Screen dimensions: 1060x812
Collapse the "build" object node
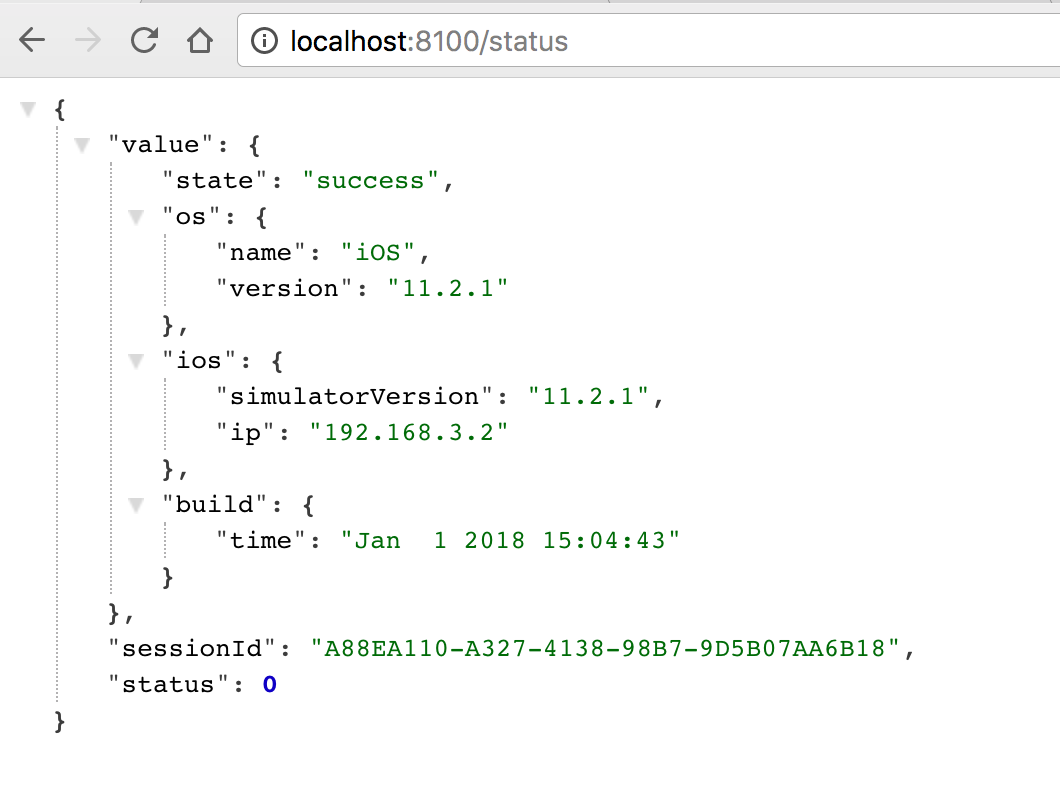(136, 505)
